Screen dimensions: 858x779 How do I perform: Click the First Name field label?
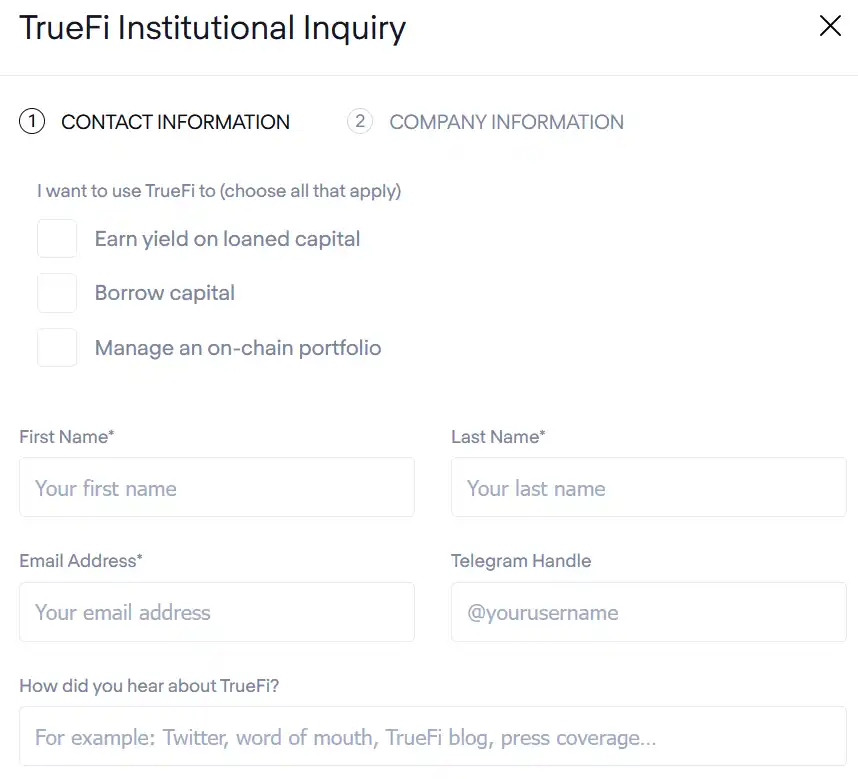click(x=67, y=437)
